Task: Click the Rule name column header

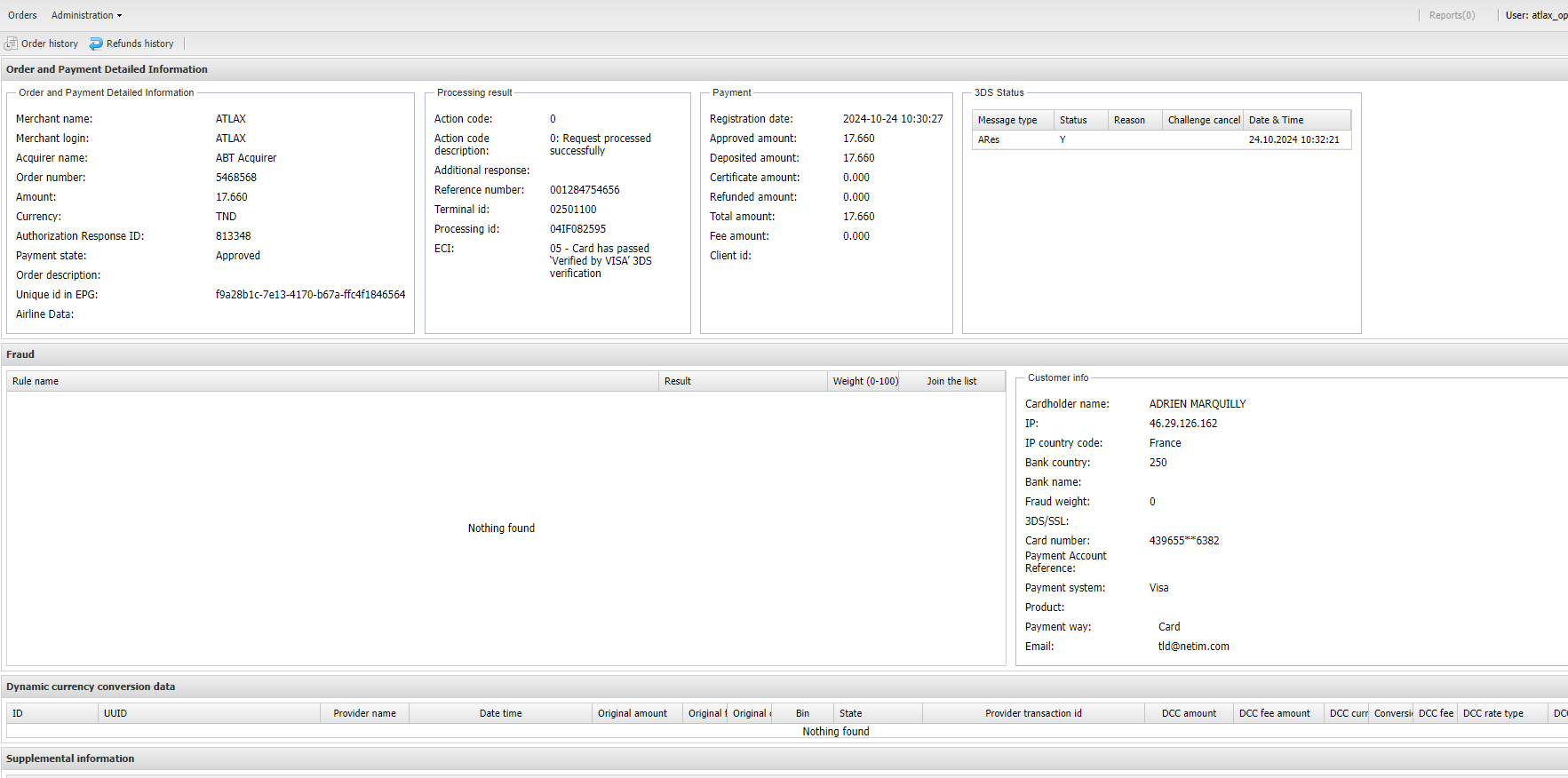Action: tap(36, 381)
